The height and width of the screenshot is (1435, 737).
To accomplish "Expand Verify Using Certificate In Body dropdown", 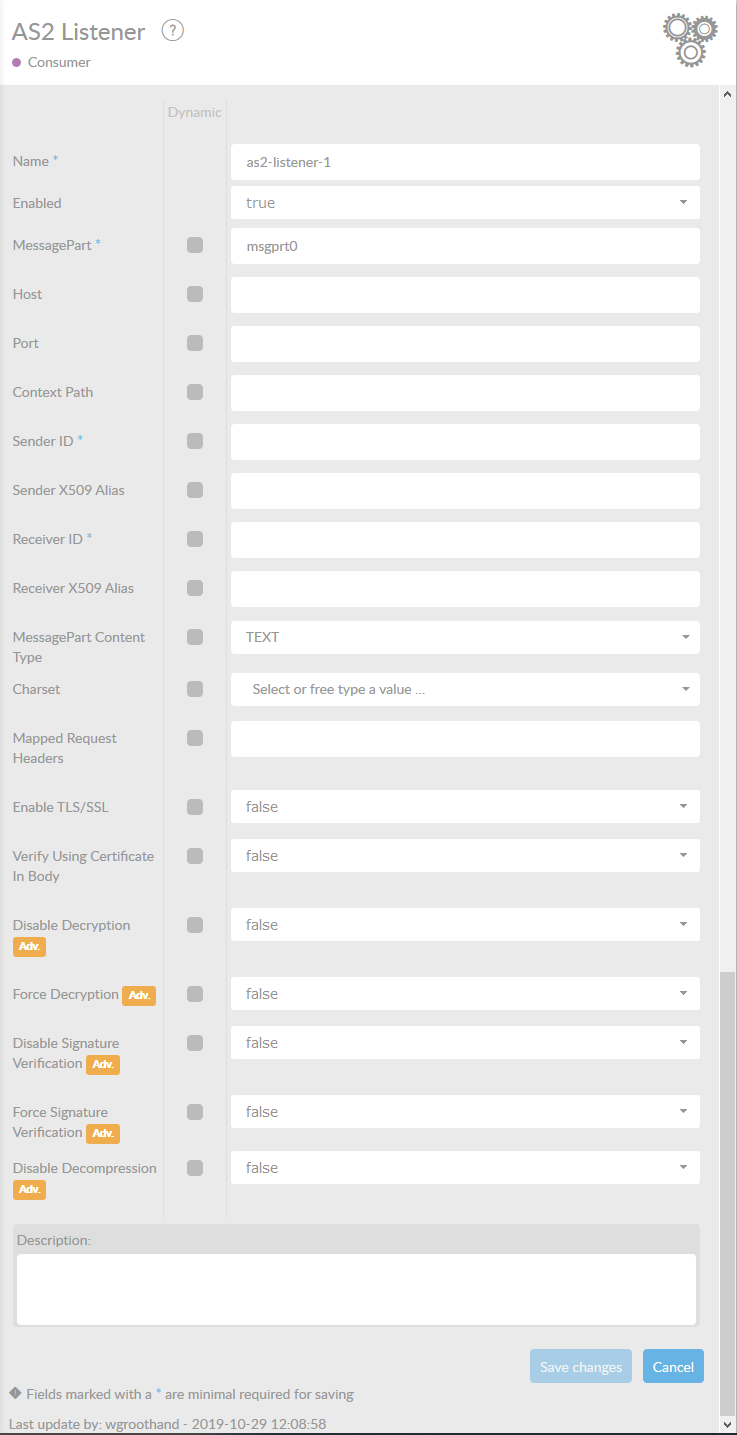I will click(x=465, y=856).
